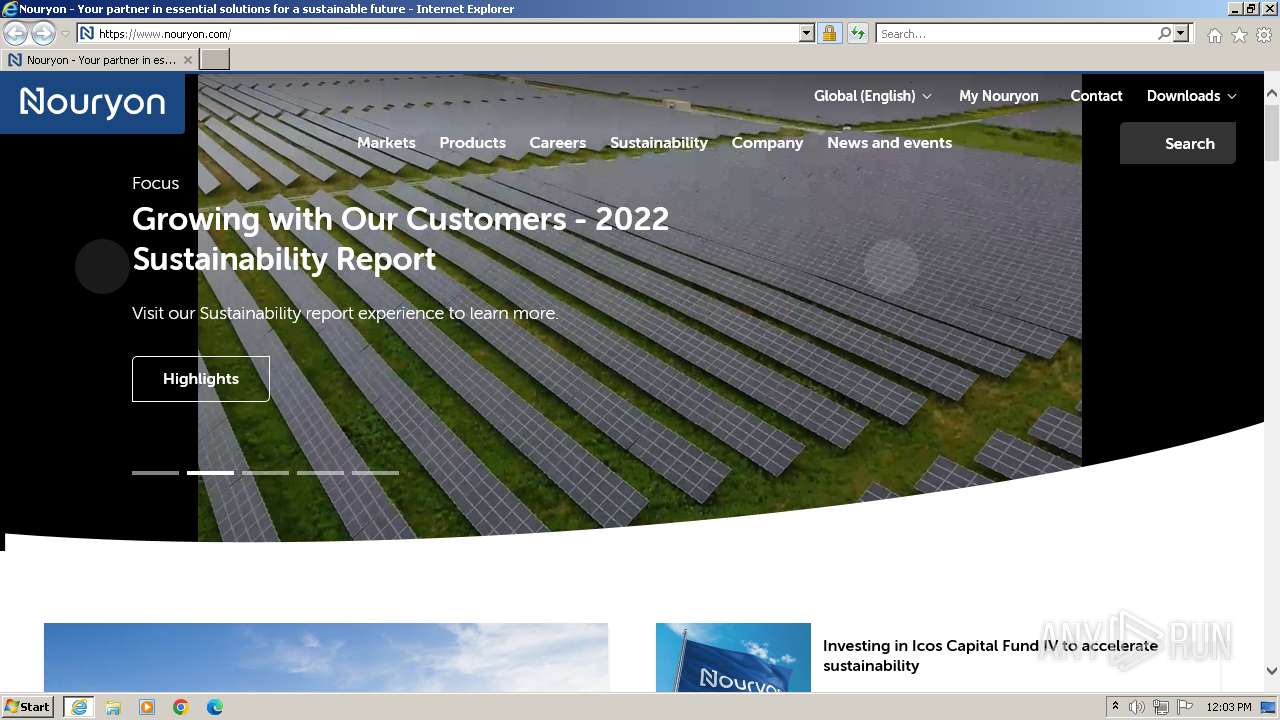Open the Favorites star icon
The height and width of the screenshot is (720, 1280).
coord(1239,35)
